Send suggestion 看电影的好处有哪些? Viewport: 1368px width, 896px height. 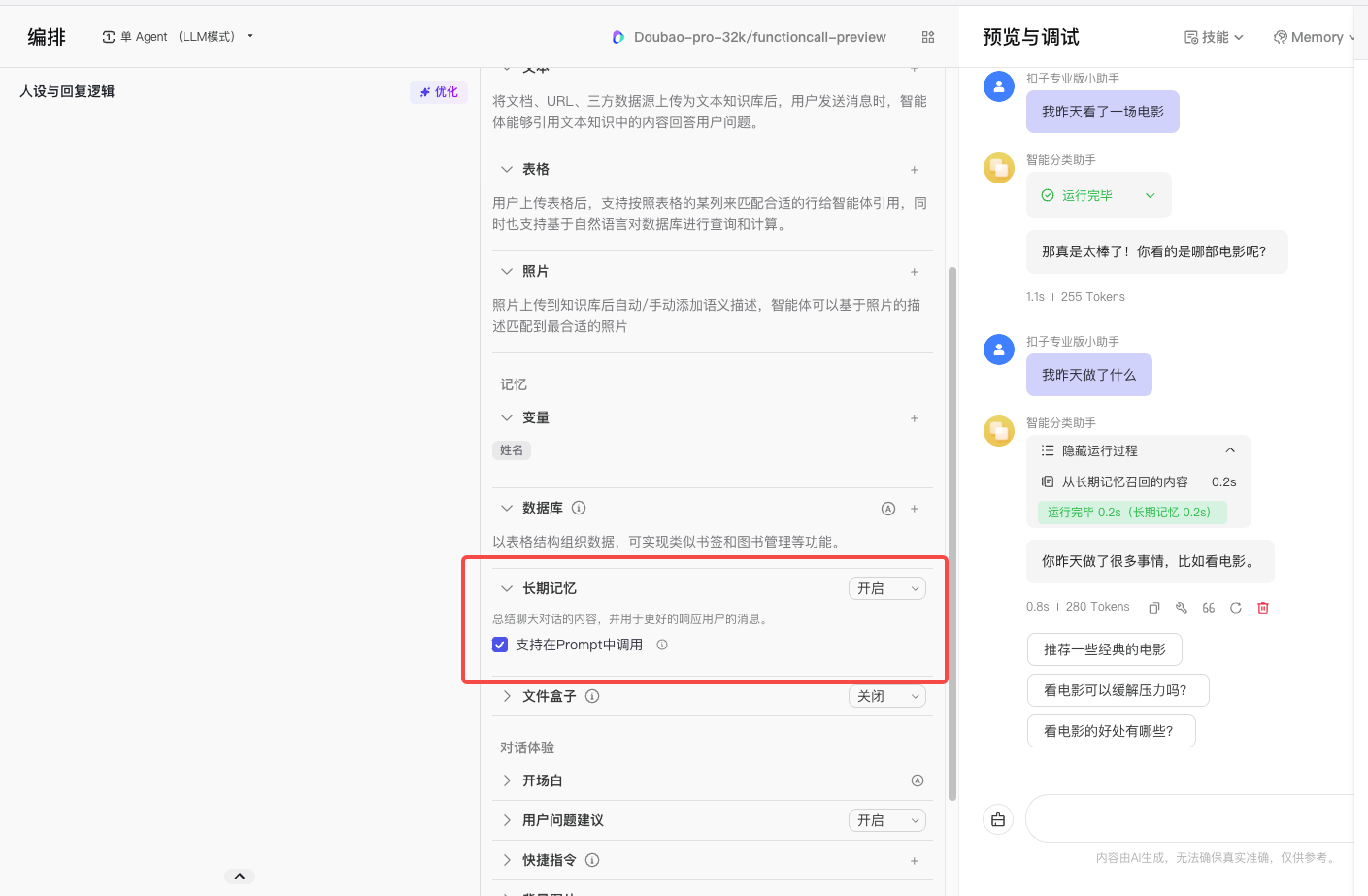[1112, 731]
